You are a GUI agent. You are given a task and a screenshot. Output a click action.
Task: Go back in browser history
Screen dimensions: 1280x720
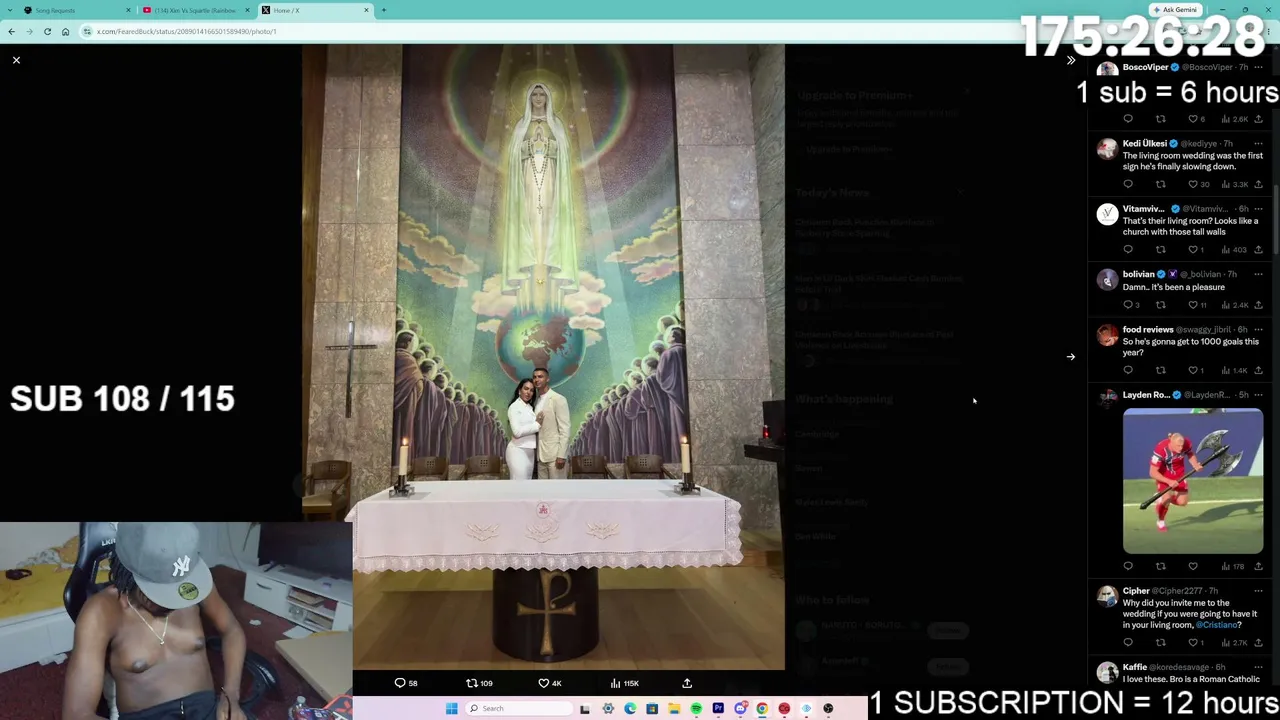coord(11,31)
